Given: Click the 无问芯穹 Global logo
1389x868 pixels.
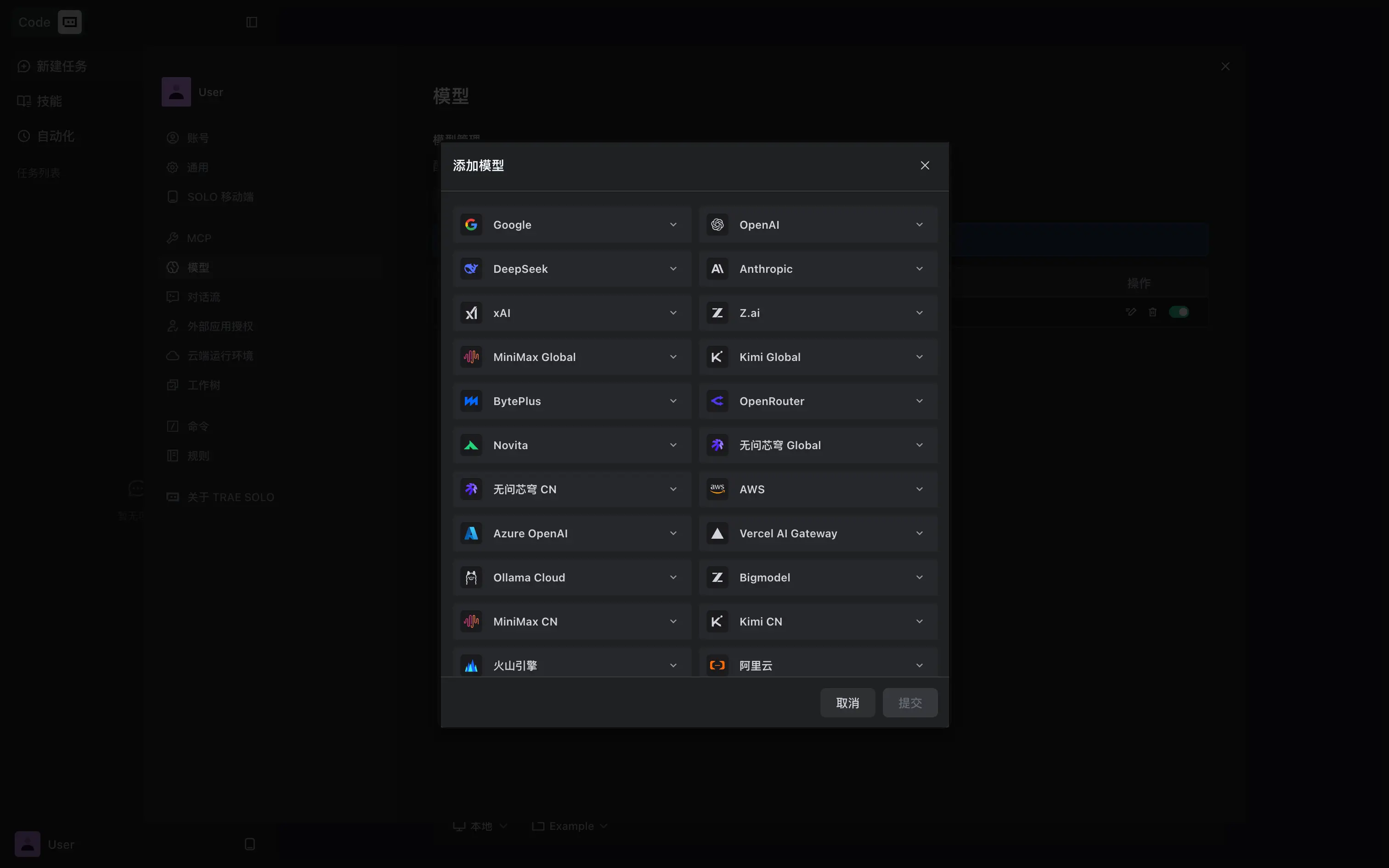Looking at the screenshot, I should pyautogui.click(x=717, y=445).
